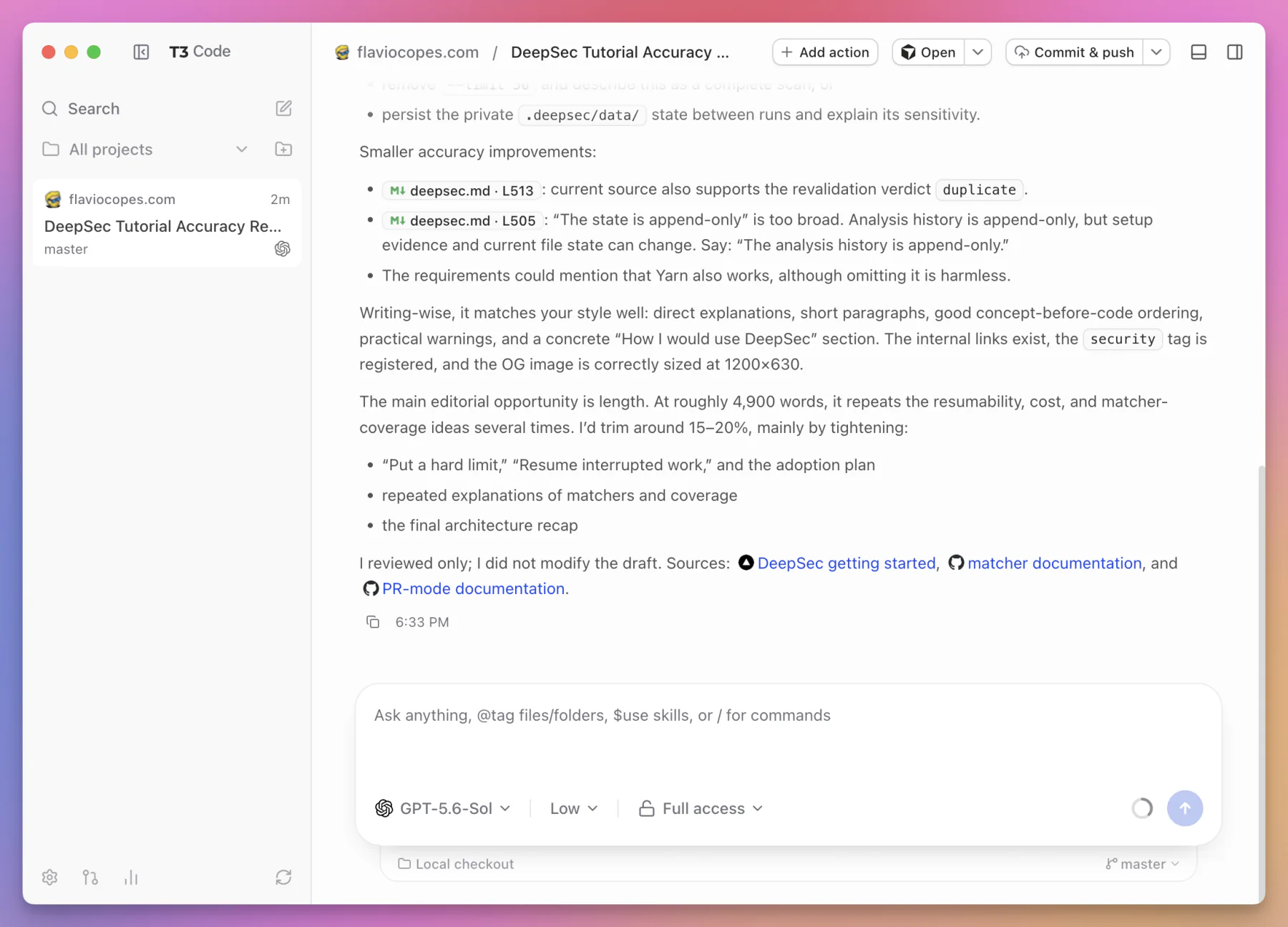
Task: Click the .deepsec/data/ code chip
Action: coord(582,115)
